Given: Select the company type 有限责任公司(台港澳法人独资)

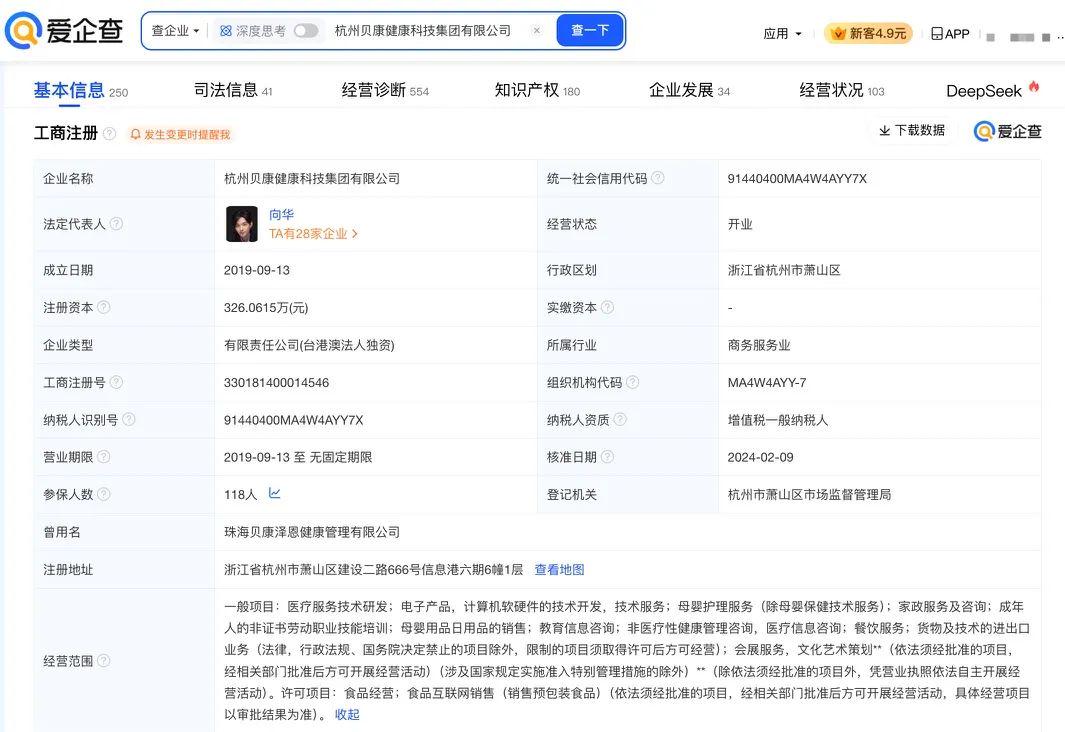Looking at the screenshot, I should [x=309, y=345].
